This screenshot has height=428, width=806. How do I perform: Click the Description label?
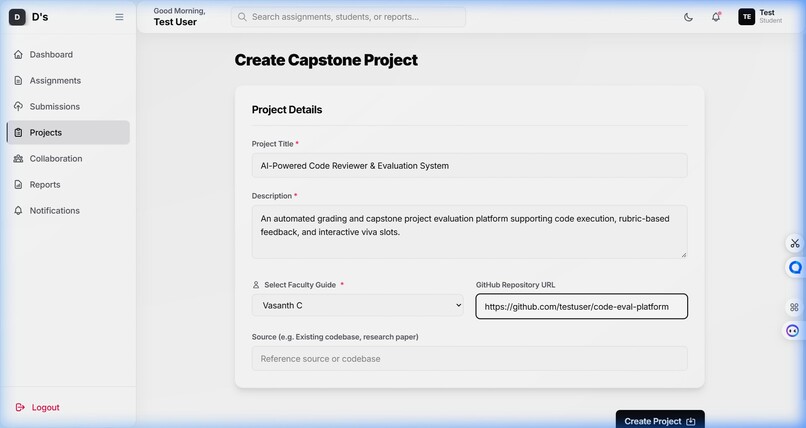click(x=272, y=196)
